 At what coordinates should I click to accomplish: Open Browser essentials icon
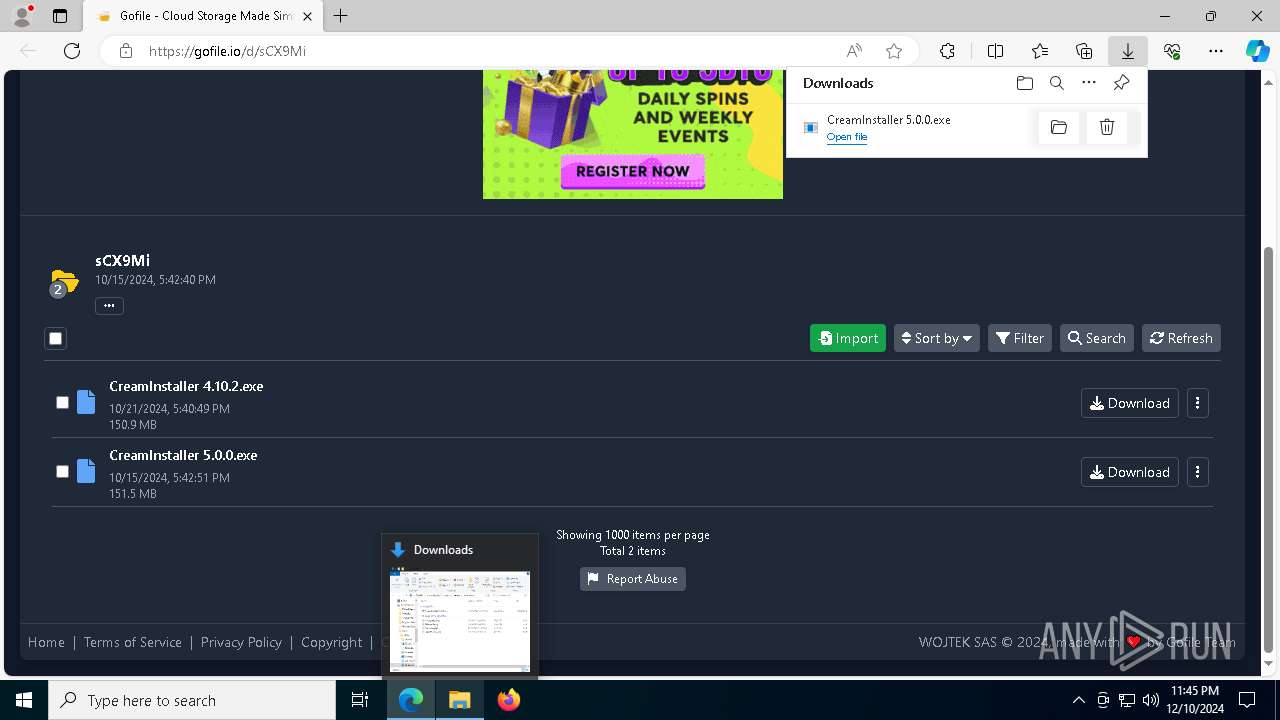(x=1172, y=51)
